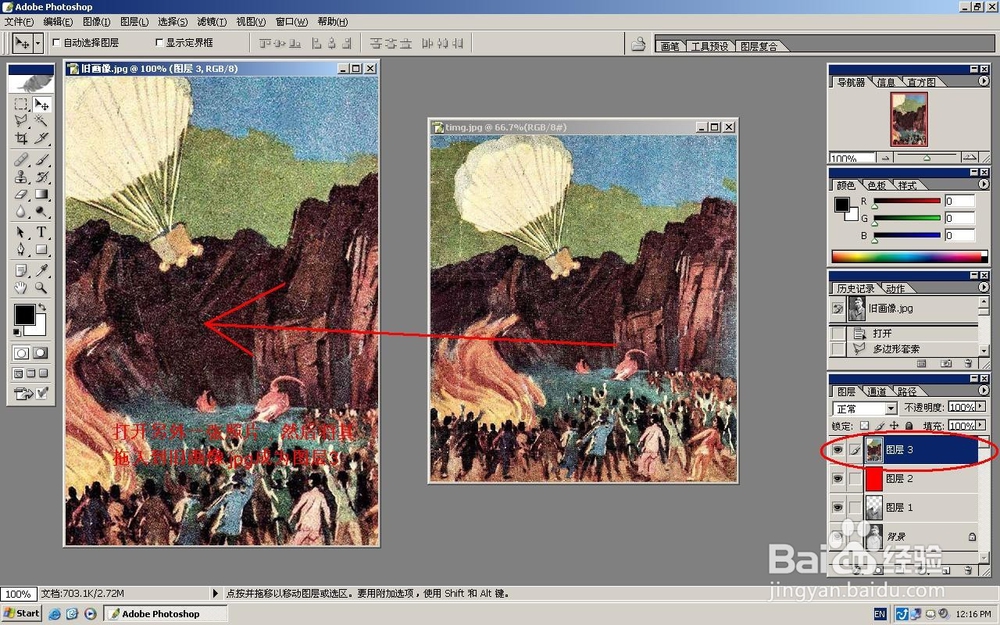Switch to the 直方图 tab
The height and width of the screenshot is (625, 1000).
click(x=921, y=82)
